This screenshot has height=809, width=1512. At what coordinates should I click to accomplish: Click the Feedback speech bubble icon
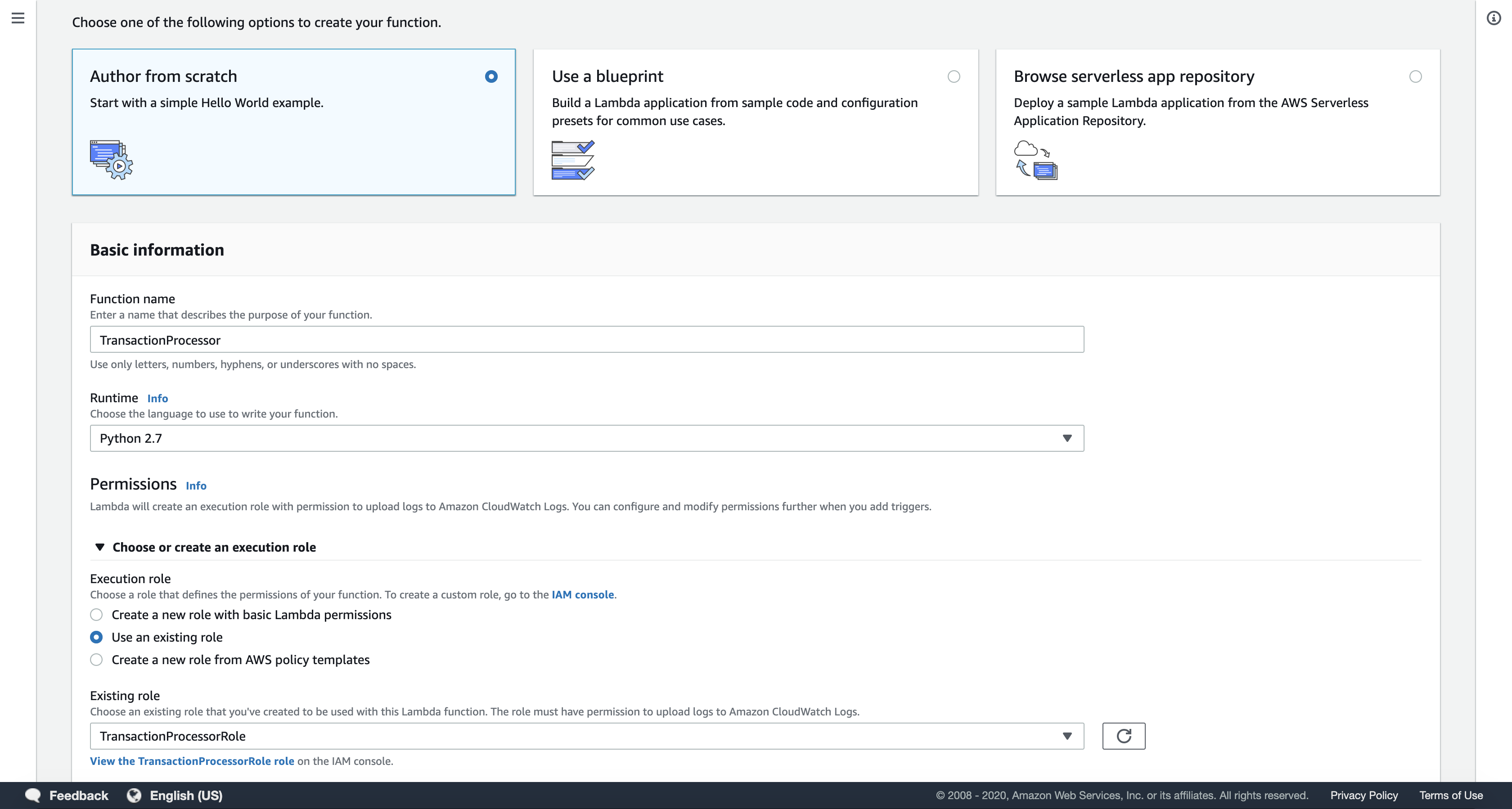[33, 796]
